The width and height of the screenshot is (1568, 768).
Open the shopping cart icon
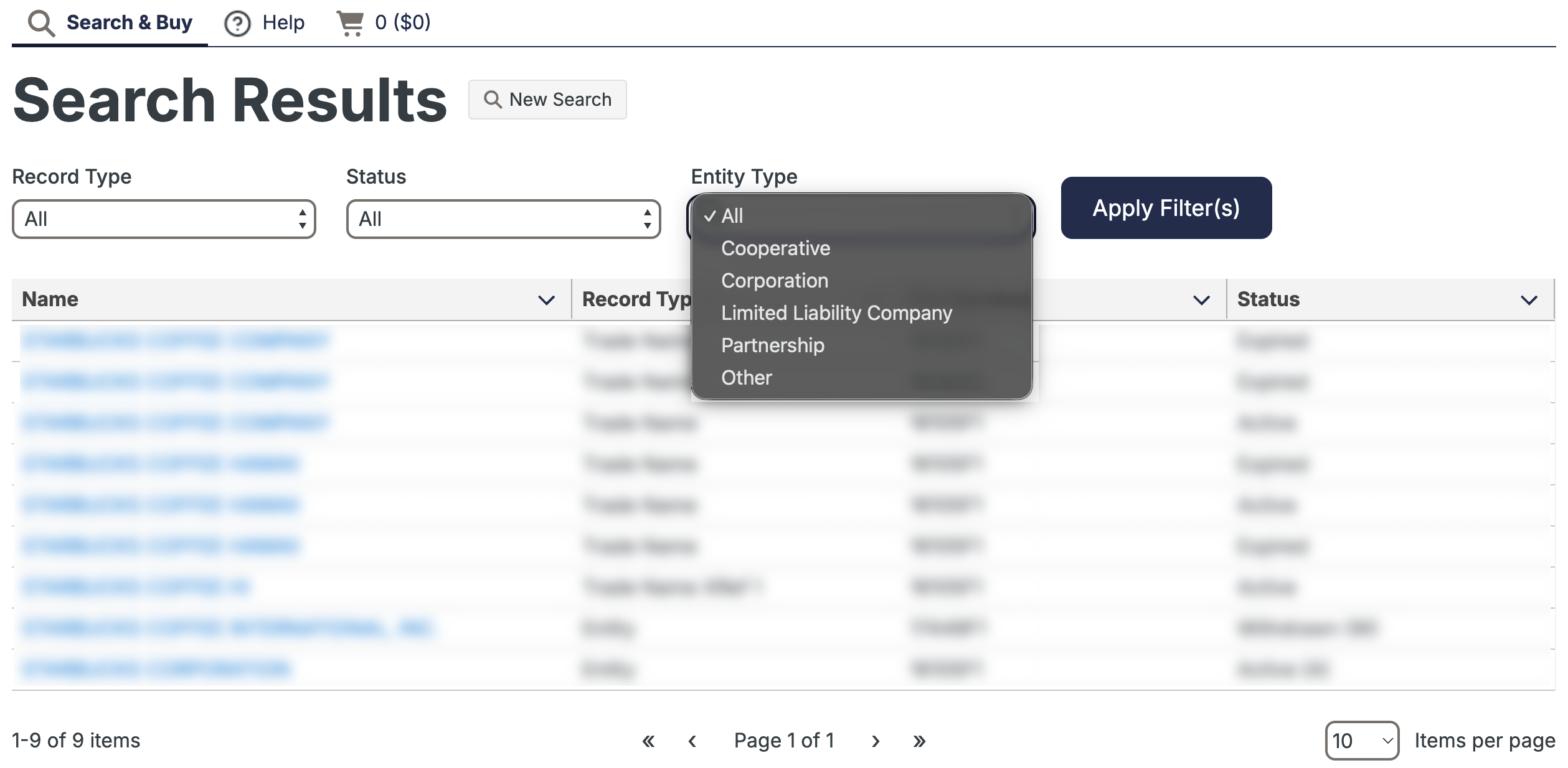(350, 23)
